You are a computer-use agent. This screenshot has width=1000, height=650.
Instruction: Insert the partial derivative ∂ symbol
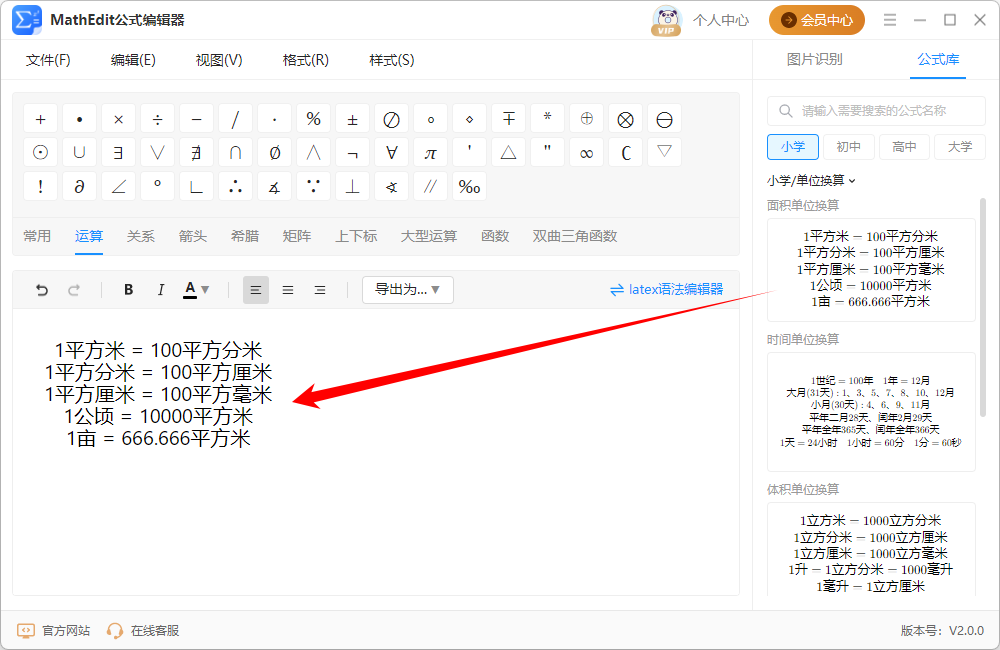[x=79, y=186]
